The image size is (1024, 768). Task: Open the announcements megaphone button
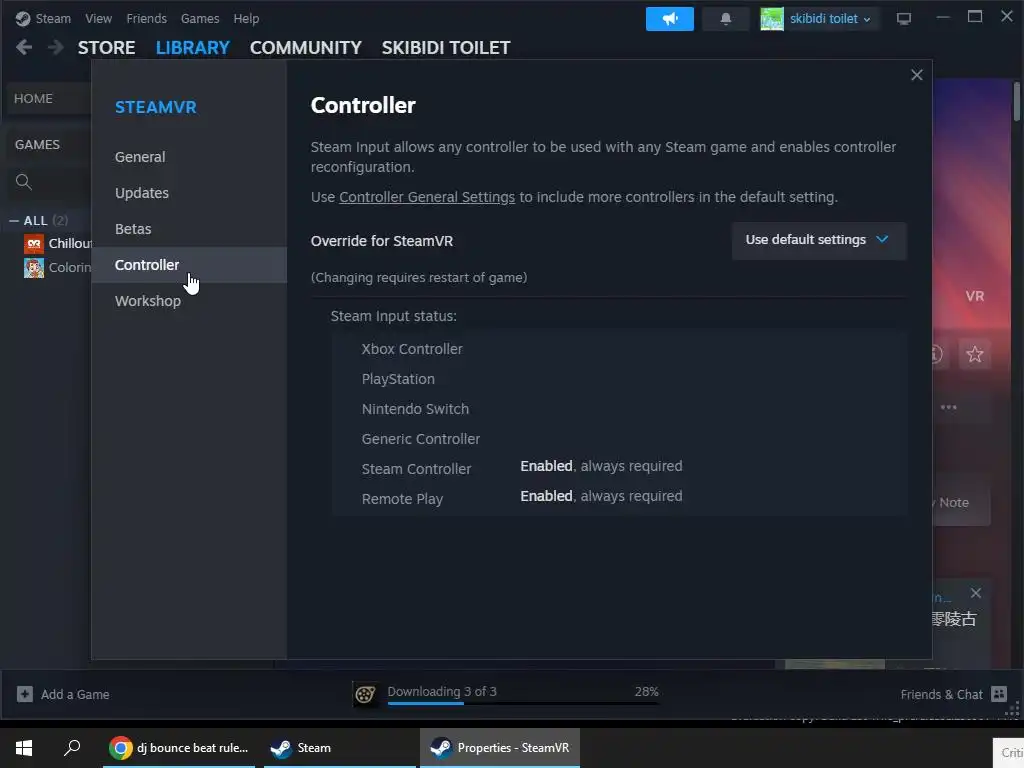tap(669, 19)
